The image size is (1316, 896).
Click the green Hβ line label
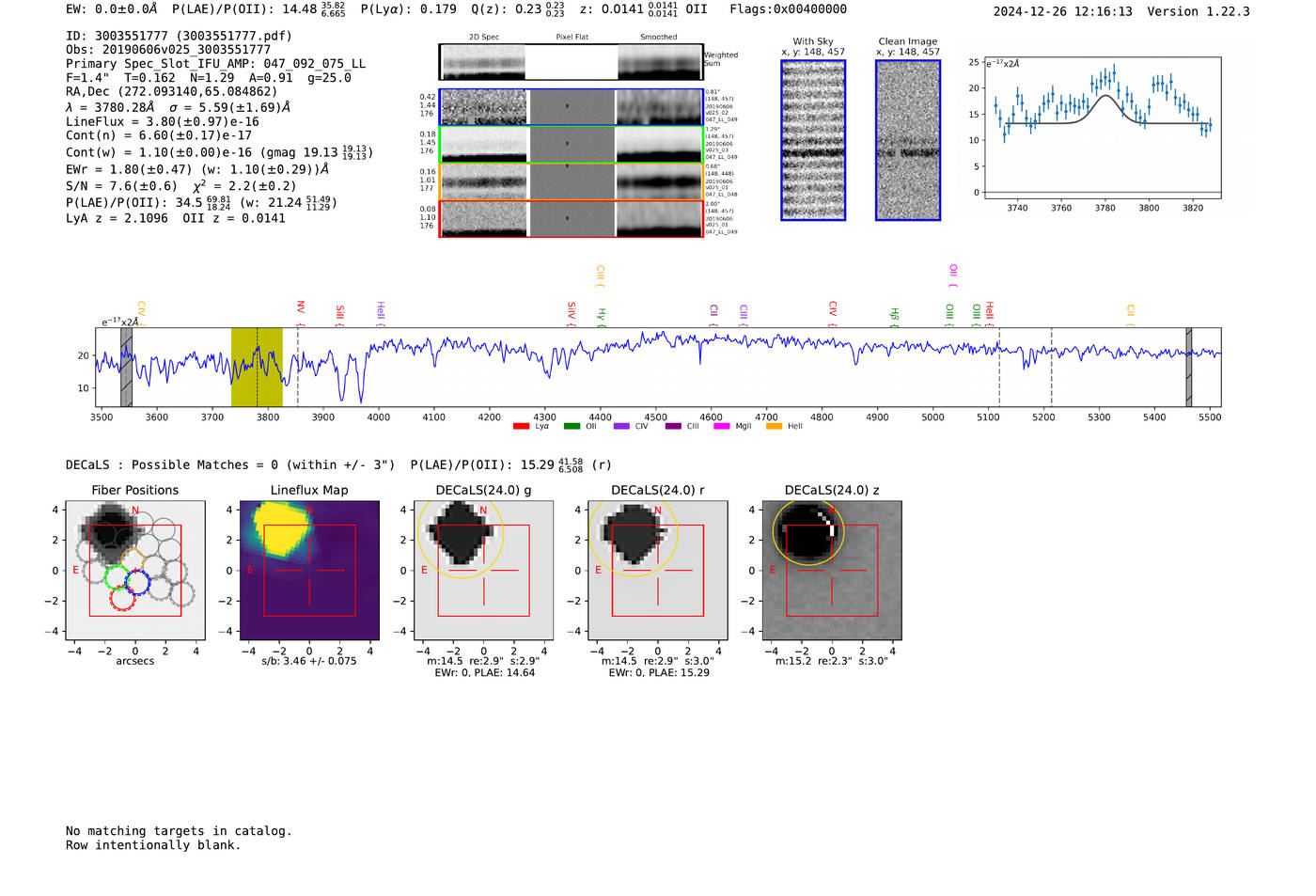tap(894, 318)
